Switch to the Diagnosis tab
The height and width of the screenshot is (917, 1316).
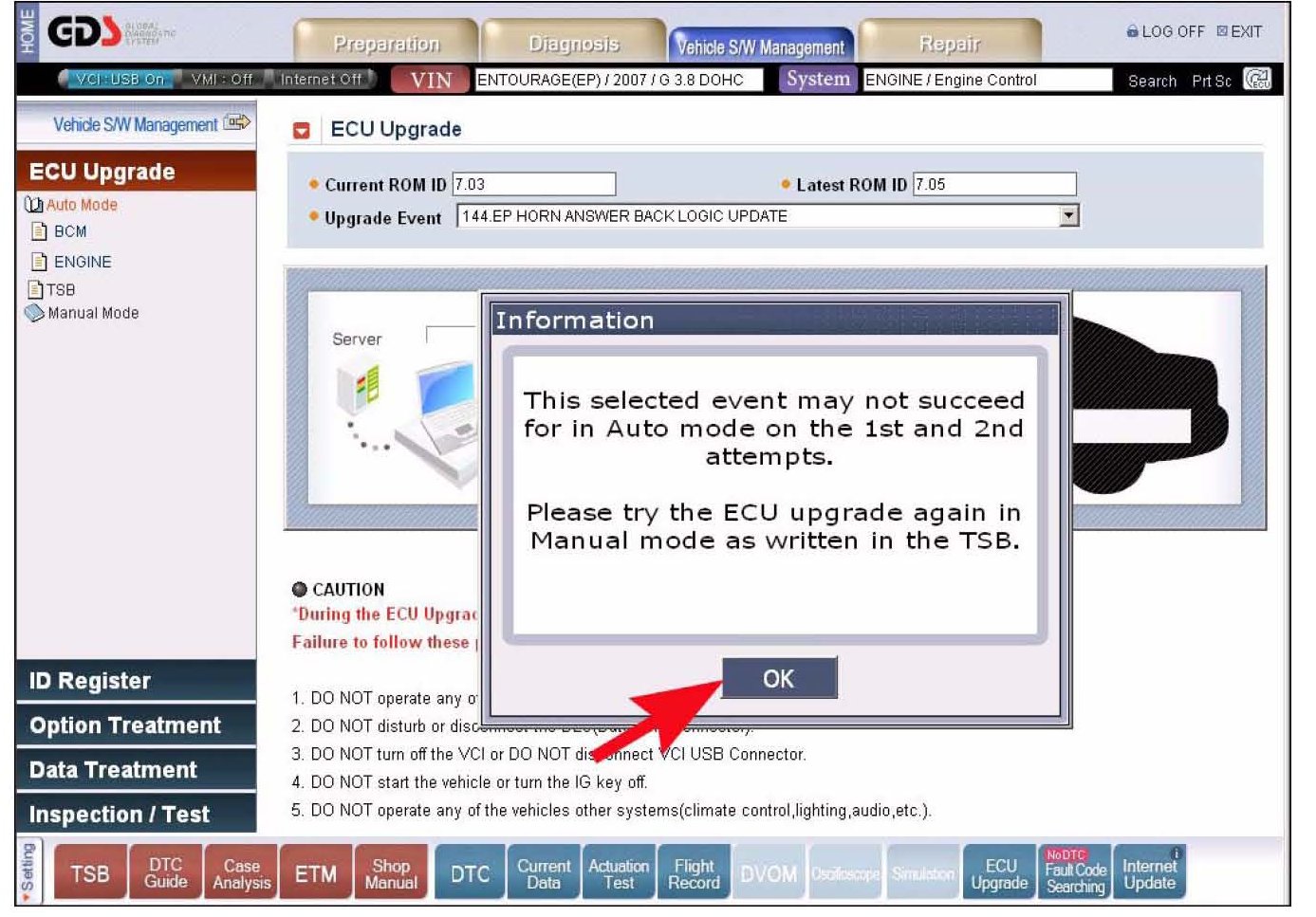573,44
